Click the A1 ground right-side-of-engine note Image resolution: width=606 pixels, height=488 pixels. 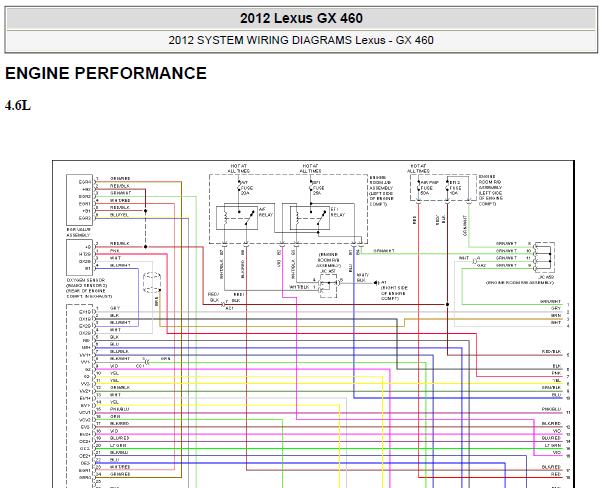(x=393, y=291)
